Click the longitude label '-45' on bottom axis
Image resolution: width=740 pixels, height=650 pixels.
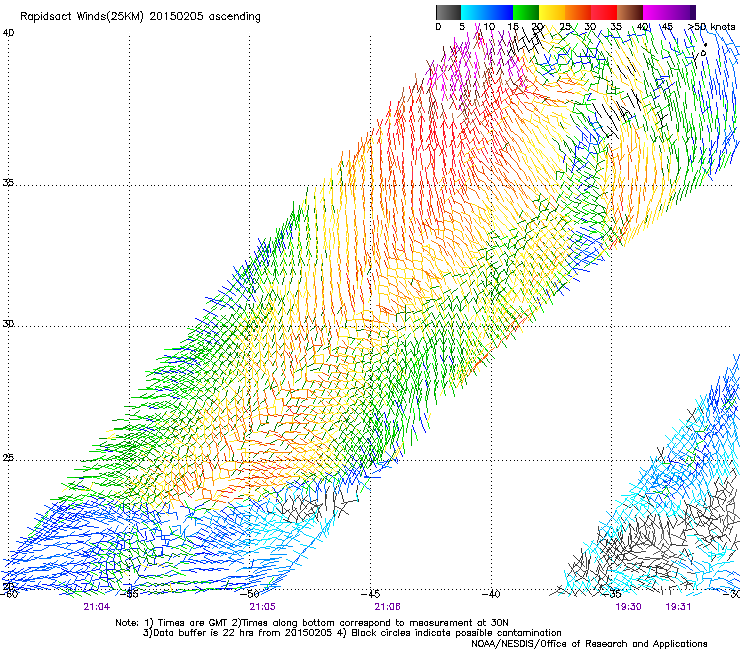click(x=370, y=594)
